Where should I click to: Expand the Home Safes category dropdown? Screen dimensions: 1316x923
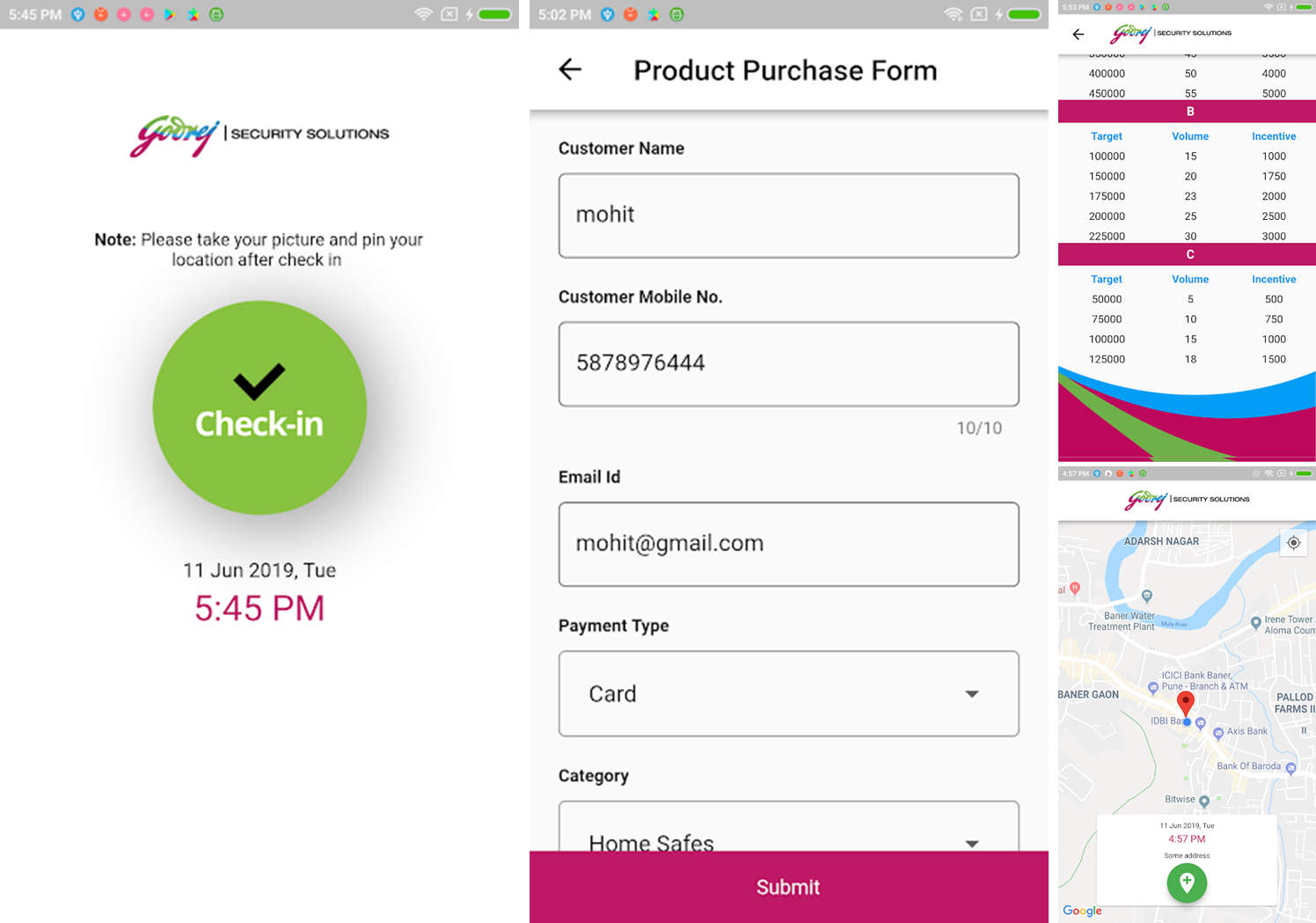971,843
